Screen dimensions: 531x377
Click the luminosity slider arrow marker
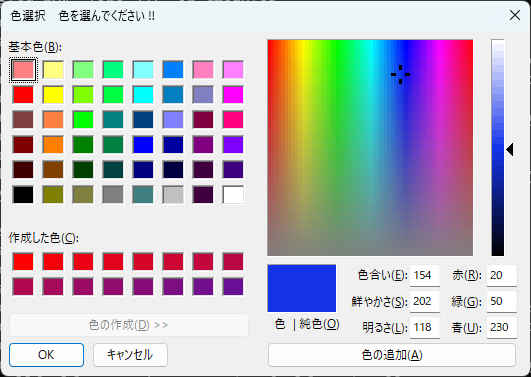510,149
